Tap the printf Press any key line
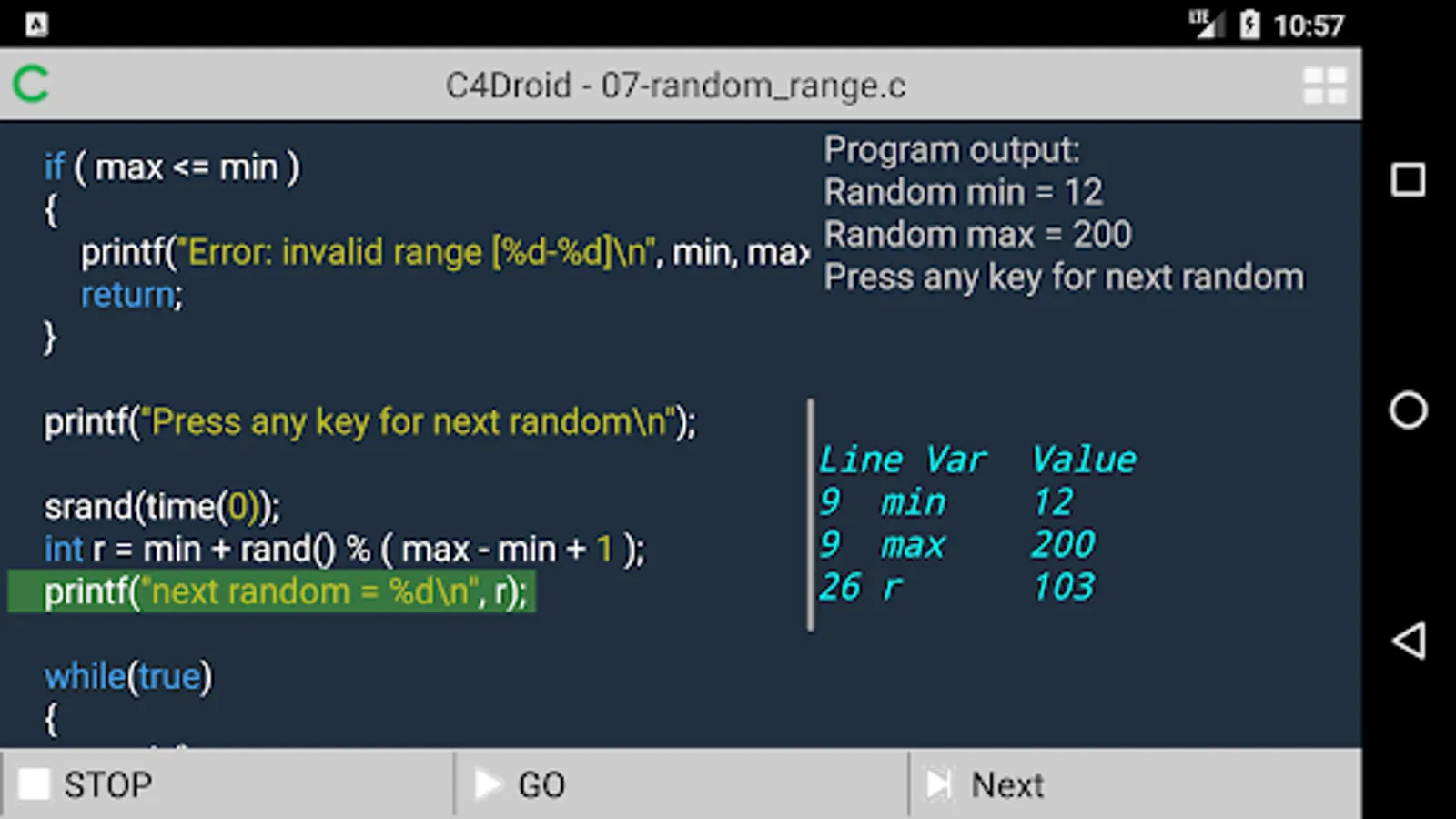 [370, 422]
